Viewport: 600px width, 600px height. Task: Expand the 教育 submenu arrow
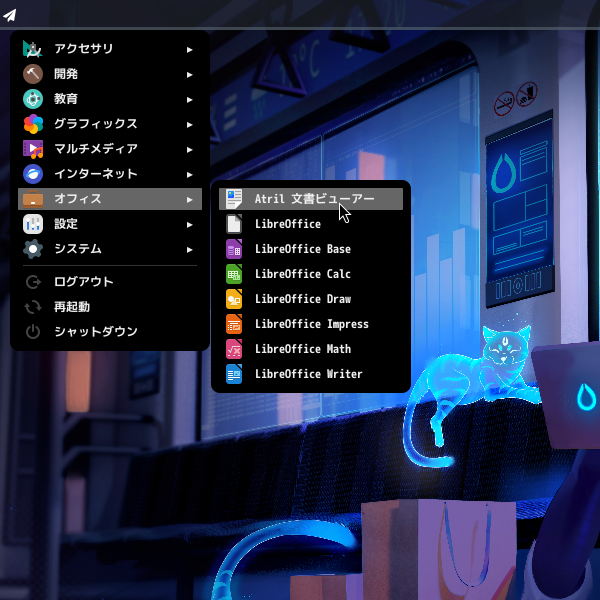189,100
